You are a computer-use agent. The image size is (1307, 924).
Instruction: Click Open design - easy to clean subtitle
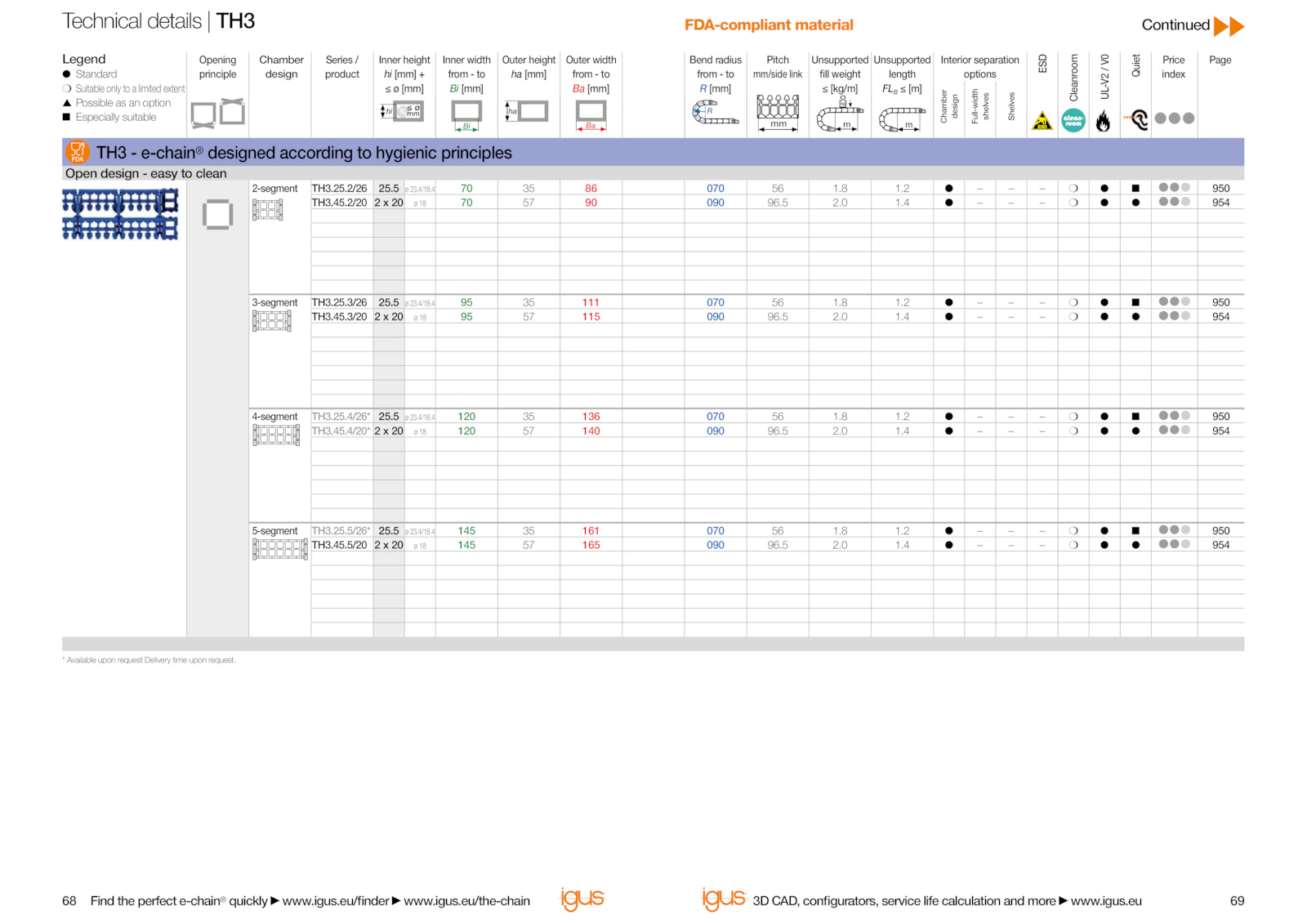(146, 173)
